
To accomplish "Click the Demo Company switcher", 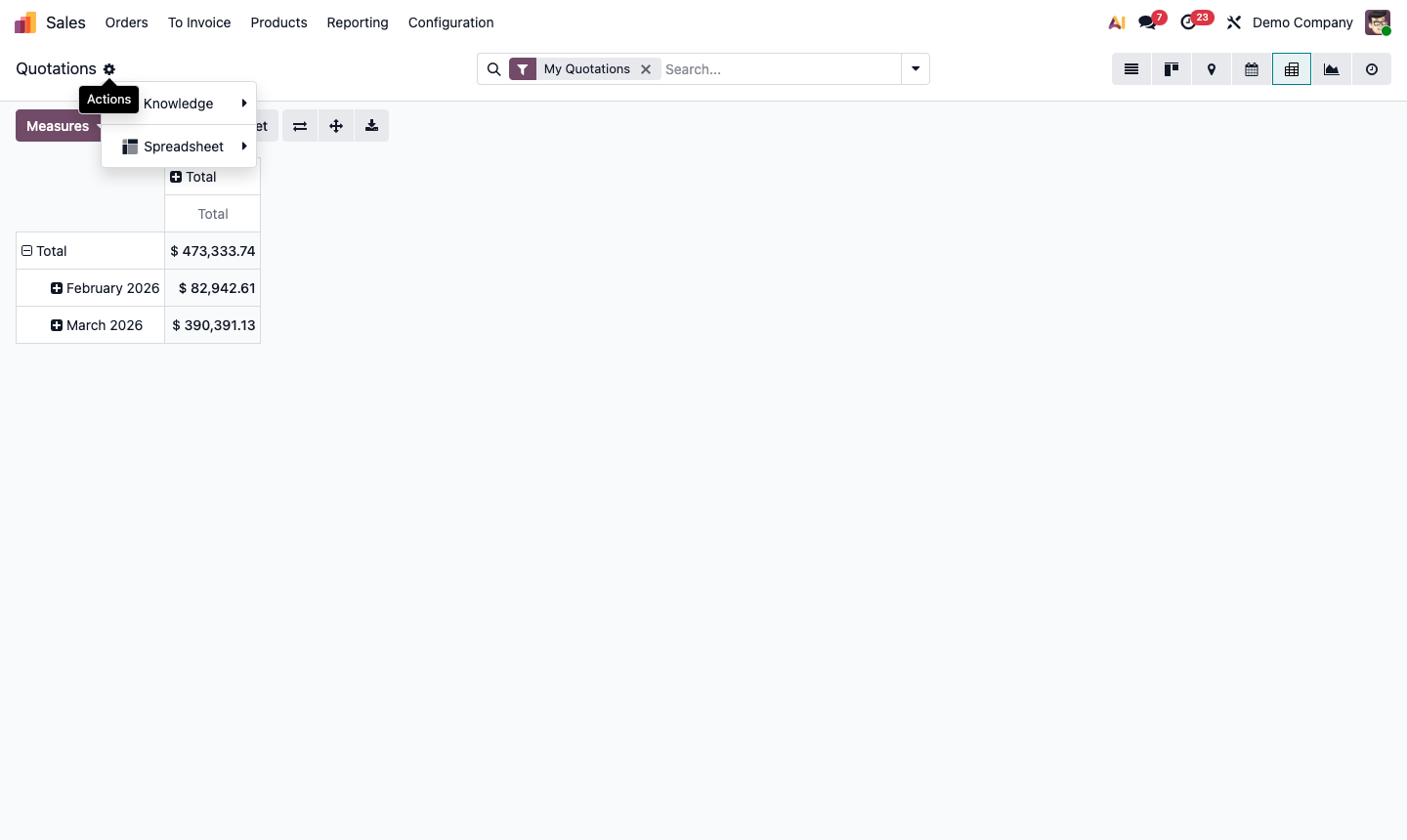I will tap(1302, 21).
